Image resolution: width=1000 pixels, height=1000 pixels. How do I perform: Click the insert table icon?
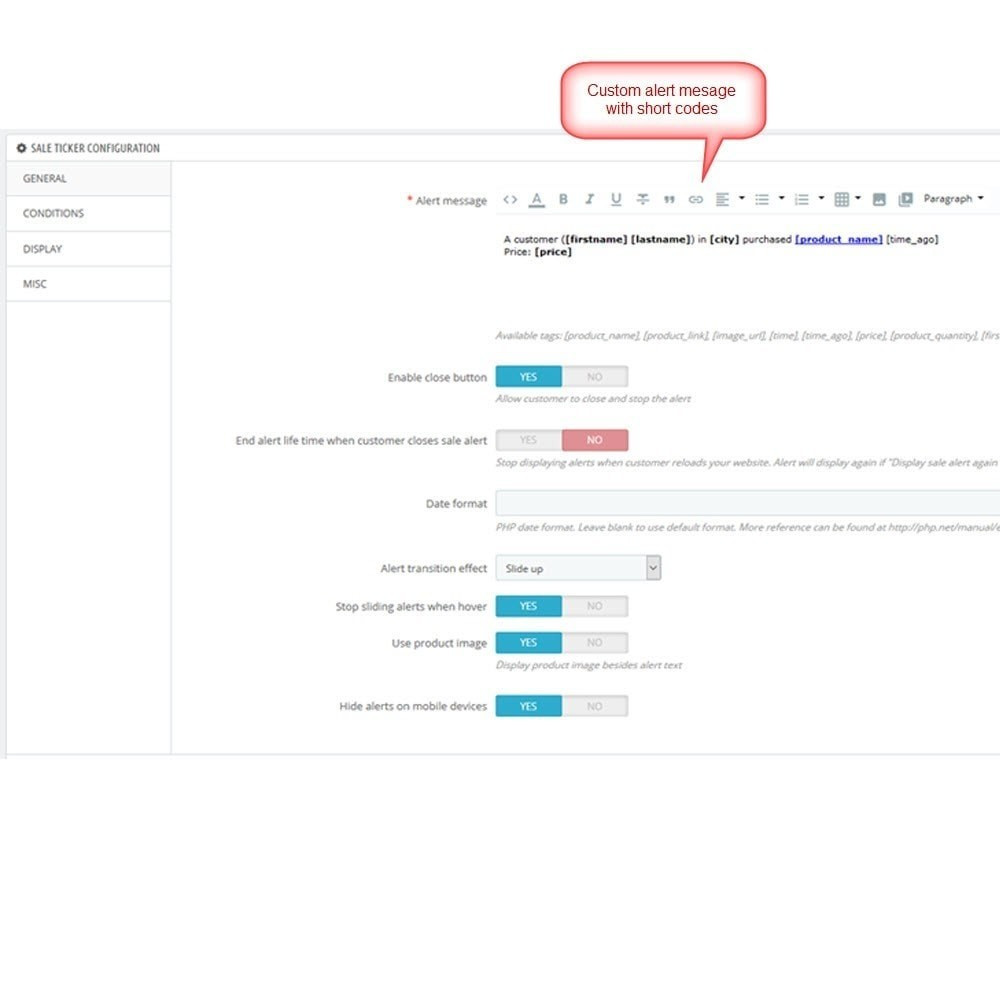(x=841, y=200)
